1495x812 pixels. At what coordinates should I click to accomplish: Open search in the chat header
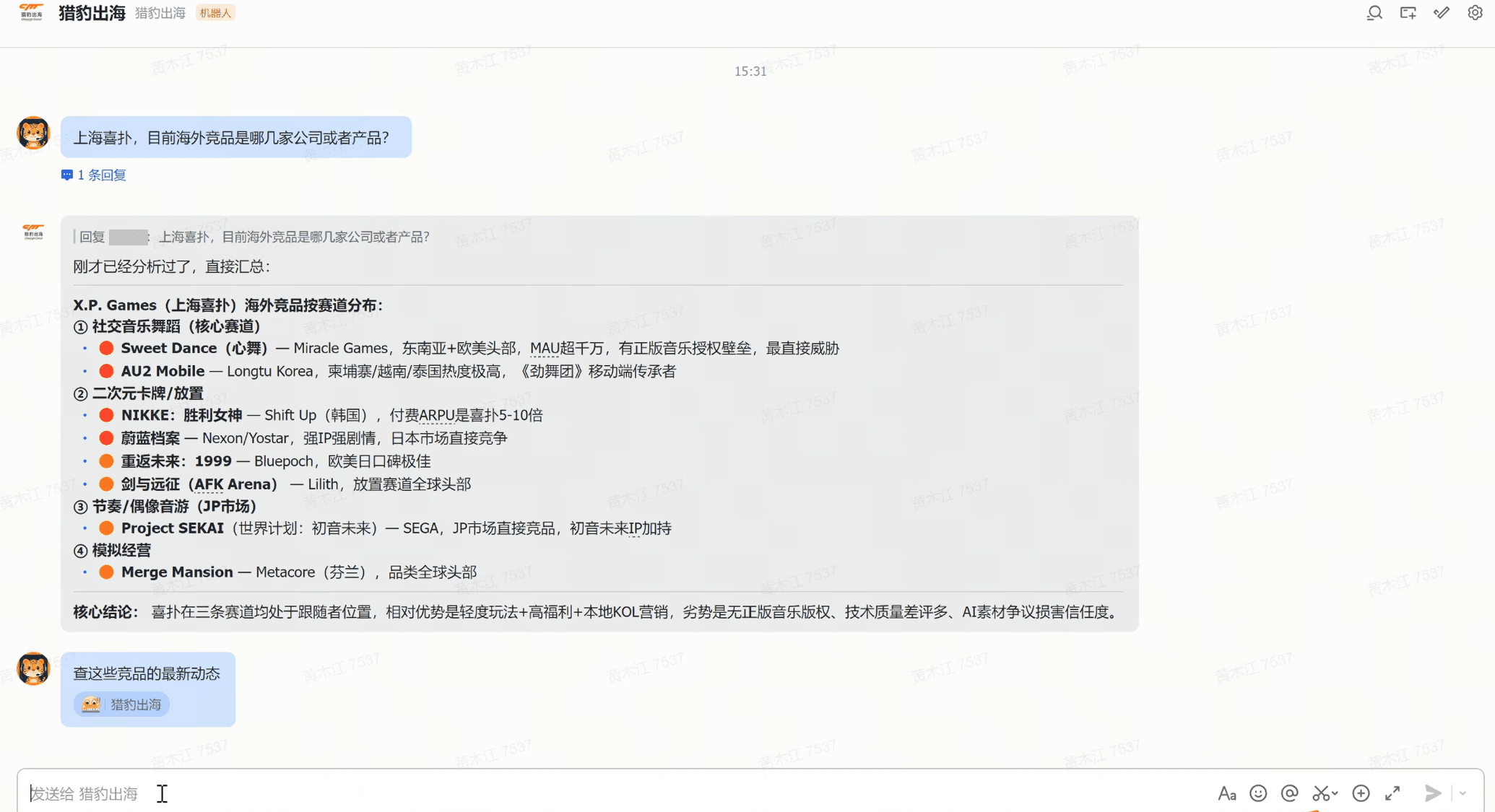pos(1374,13)
